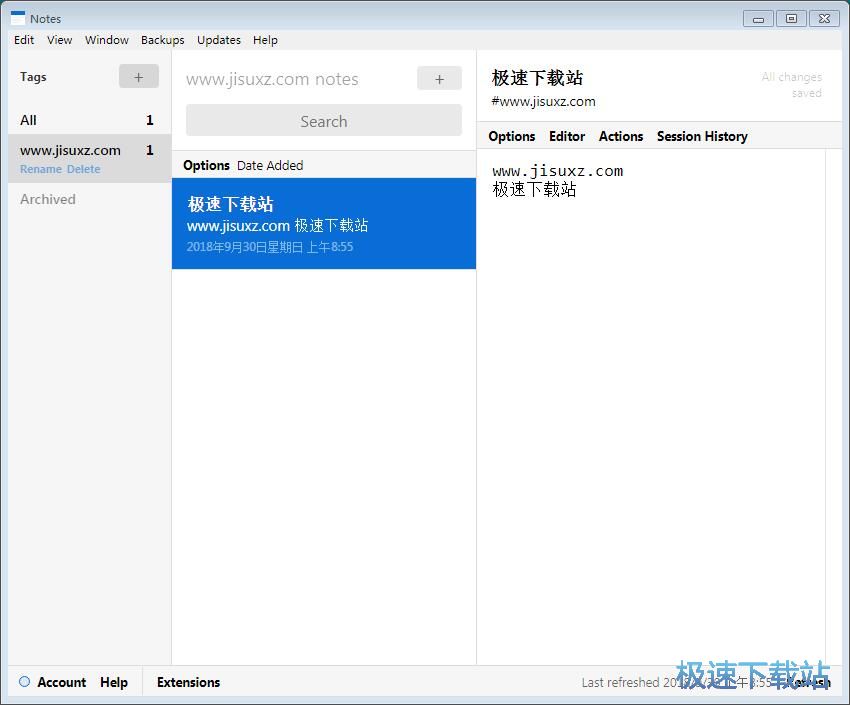
Task: Click the Notes app icon in title bar
Action: point(18,18)
